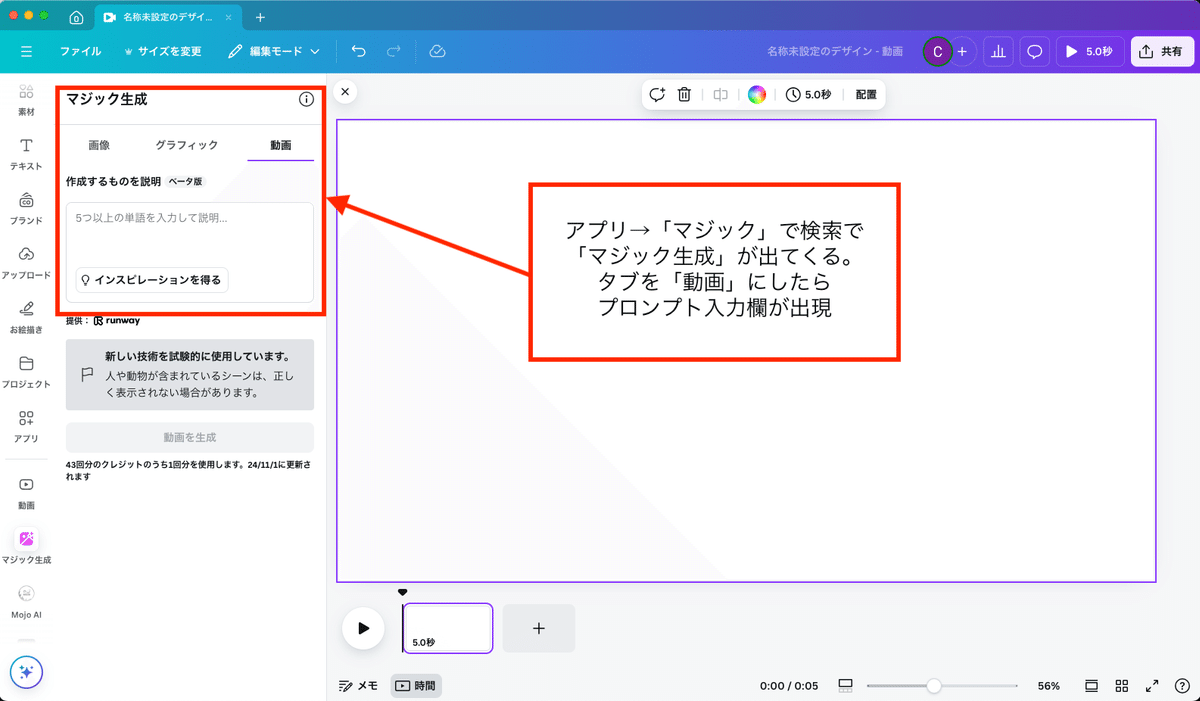Open the ブランド brand sidebar
Screen dimensions: 1200x701
tap(27, 208)
